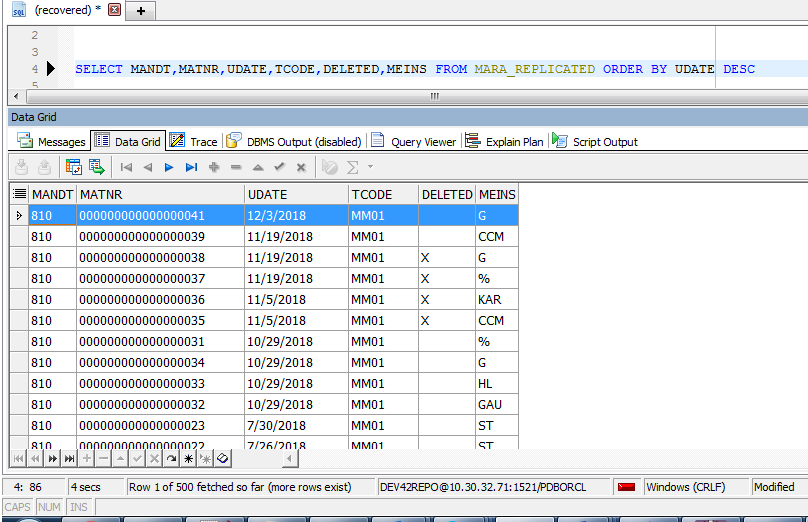Click the grid options icon with orange table
Screen dimensions: 808x522
(74, 167)
